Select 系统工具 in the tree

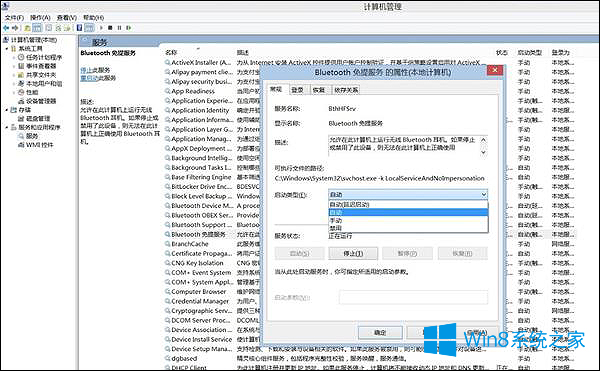(x=31, y=49)
